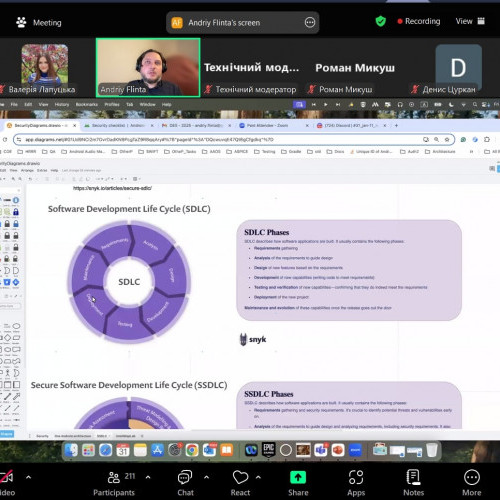Screen dimensions: 500x500
Task: Expand the caret next to React
Action: (258, 477)
